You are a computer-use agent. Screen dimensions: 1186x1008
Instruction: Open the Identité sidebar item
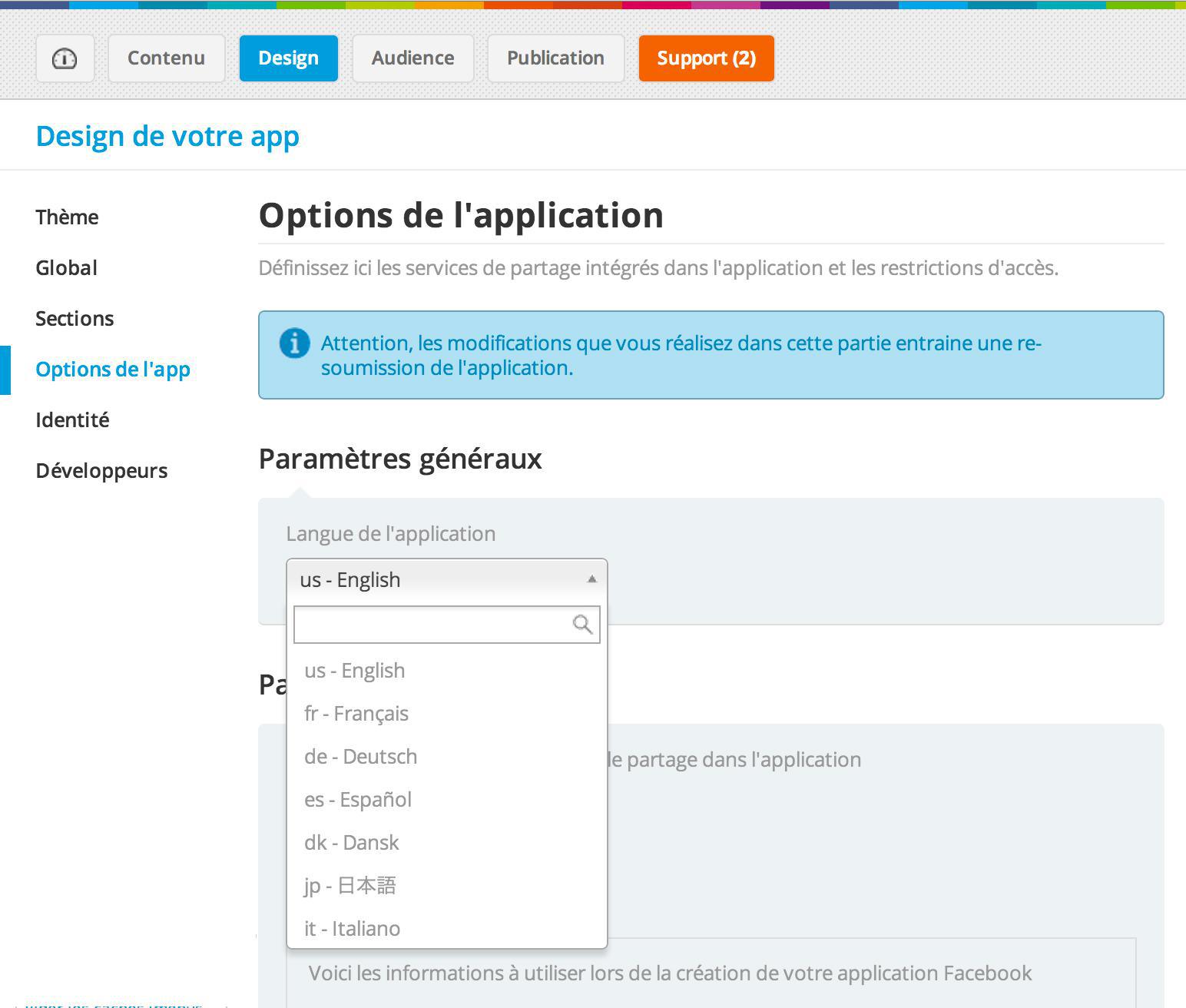(x=72, y=420)
